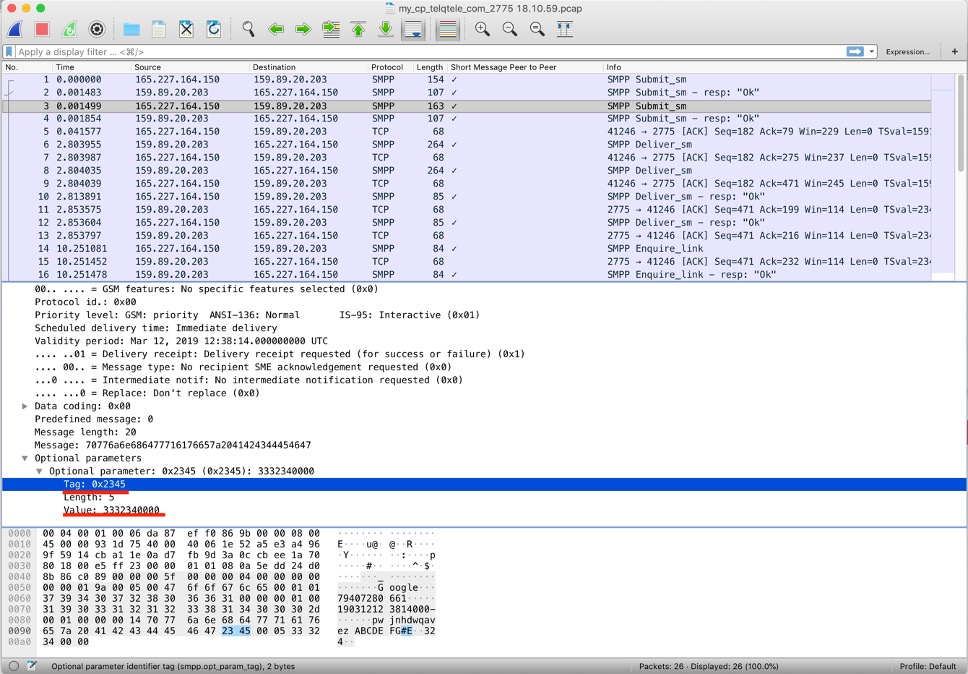Sort packets by Protocol column header
Screen dimensions: 968x674
[387, 67]
